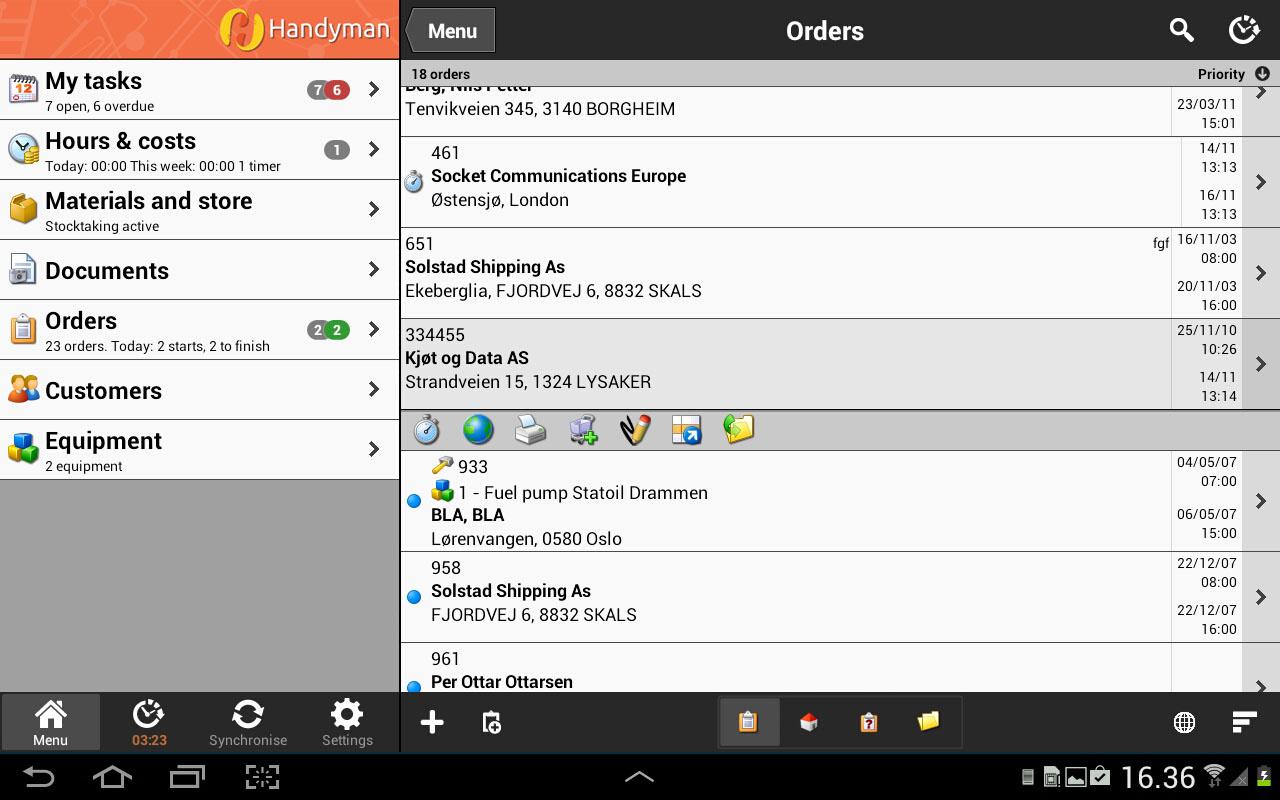Expand Orders menu row chevron
The height and width of the screenshot is (800, 1280).
374,329
